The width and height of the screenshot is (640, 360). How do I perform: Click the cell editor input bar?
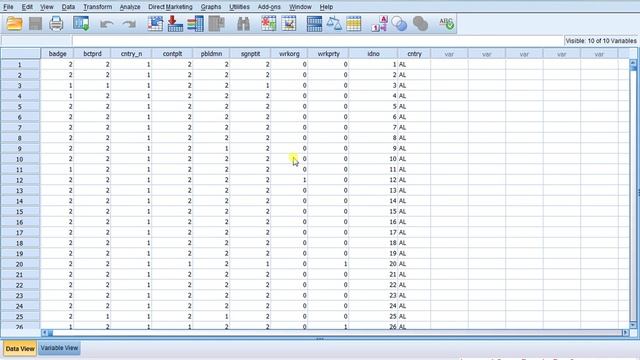[318, 40]
